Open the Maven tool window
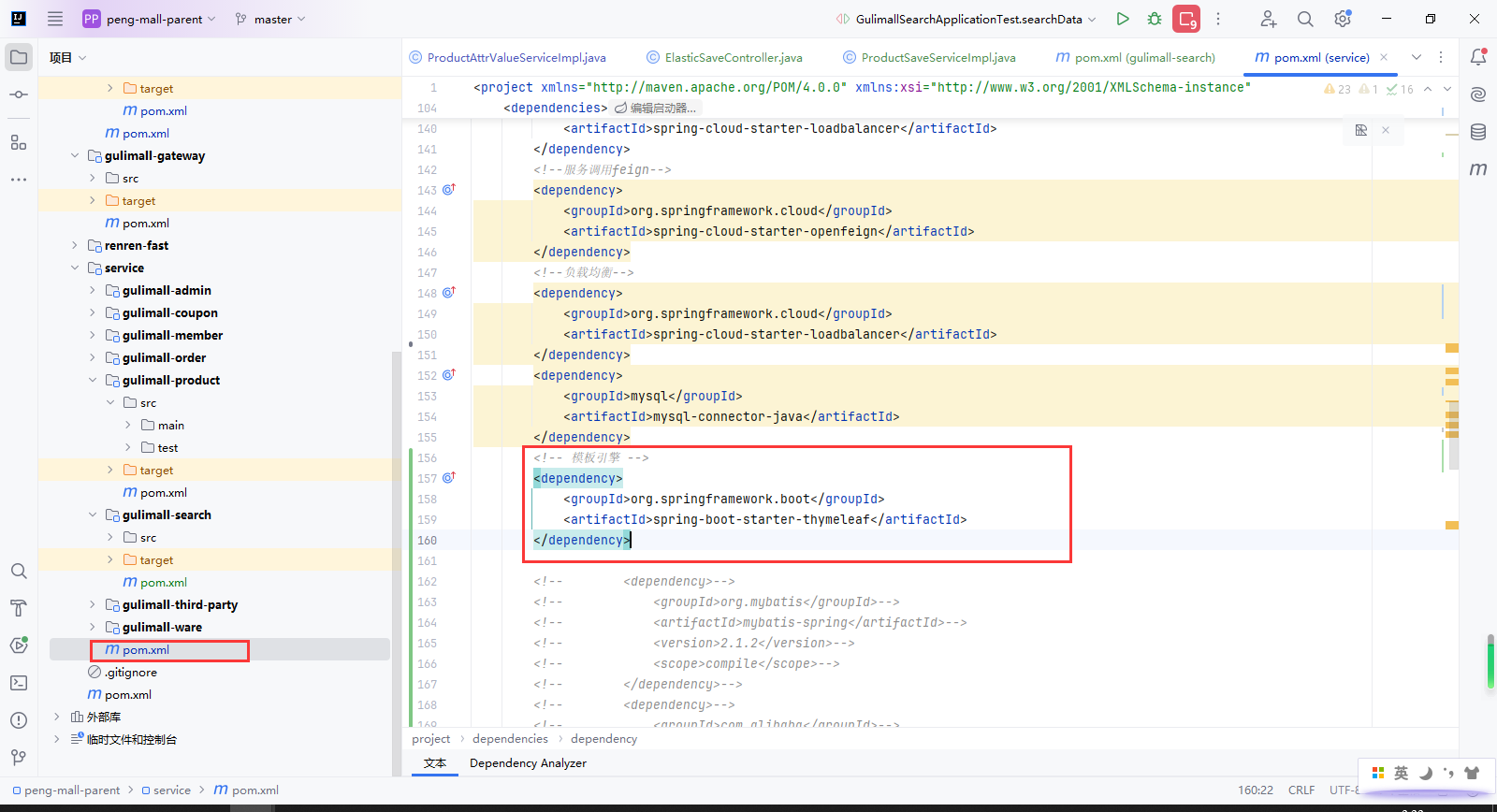The width and height of the screenshot is (1497, 812). (1478, 169)
